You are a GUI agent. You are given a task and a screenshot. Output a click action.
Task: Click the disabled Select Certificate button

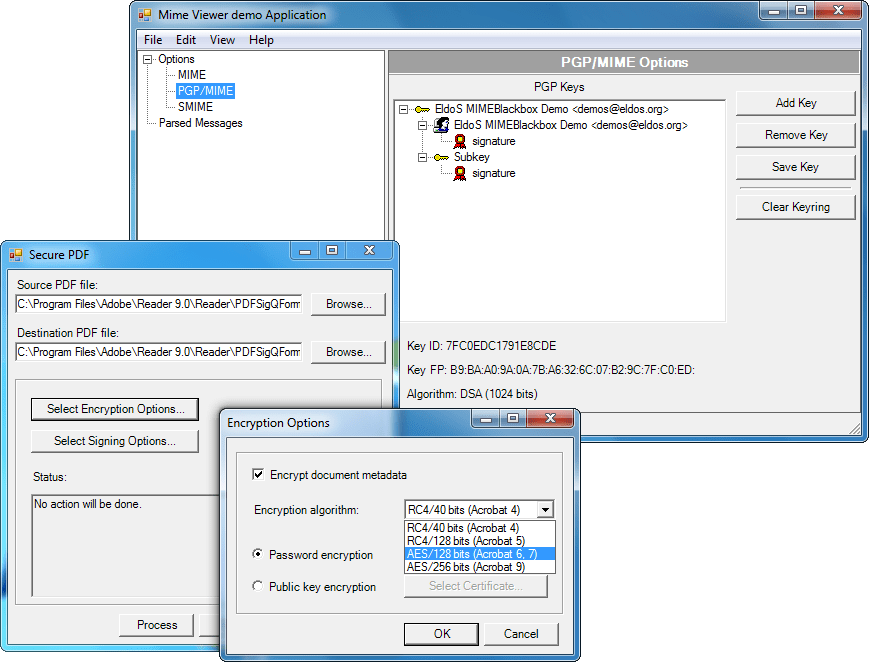[x=476, y=586]
